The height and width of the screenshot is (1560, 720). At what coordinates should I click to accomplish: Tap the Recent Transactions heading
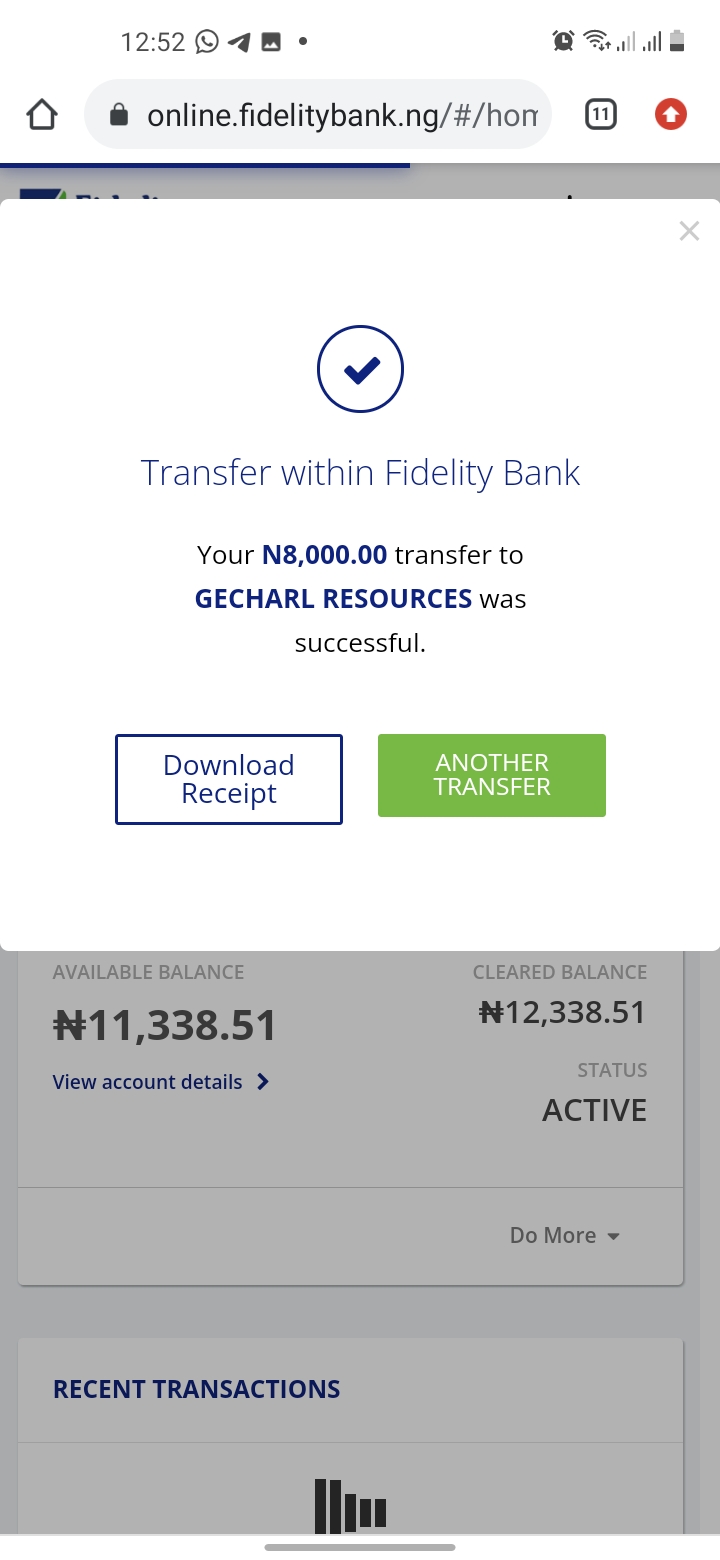click(x=197, y=1389)
